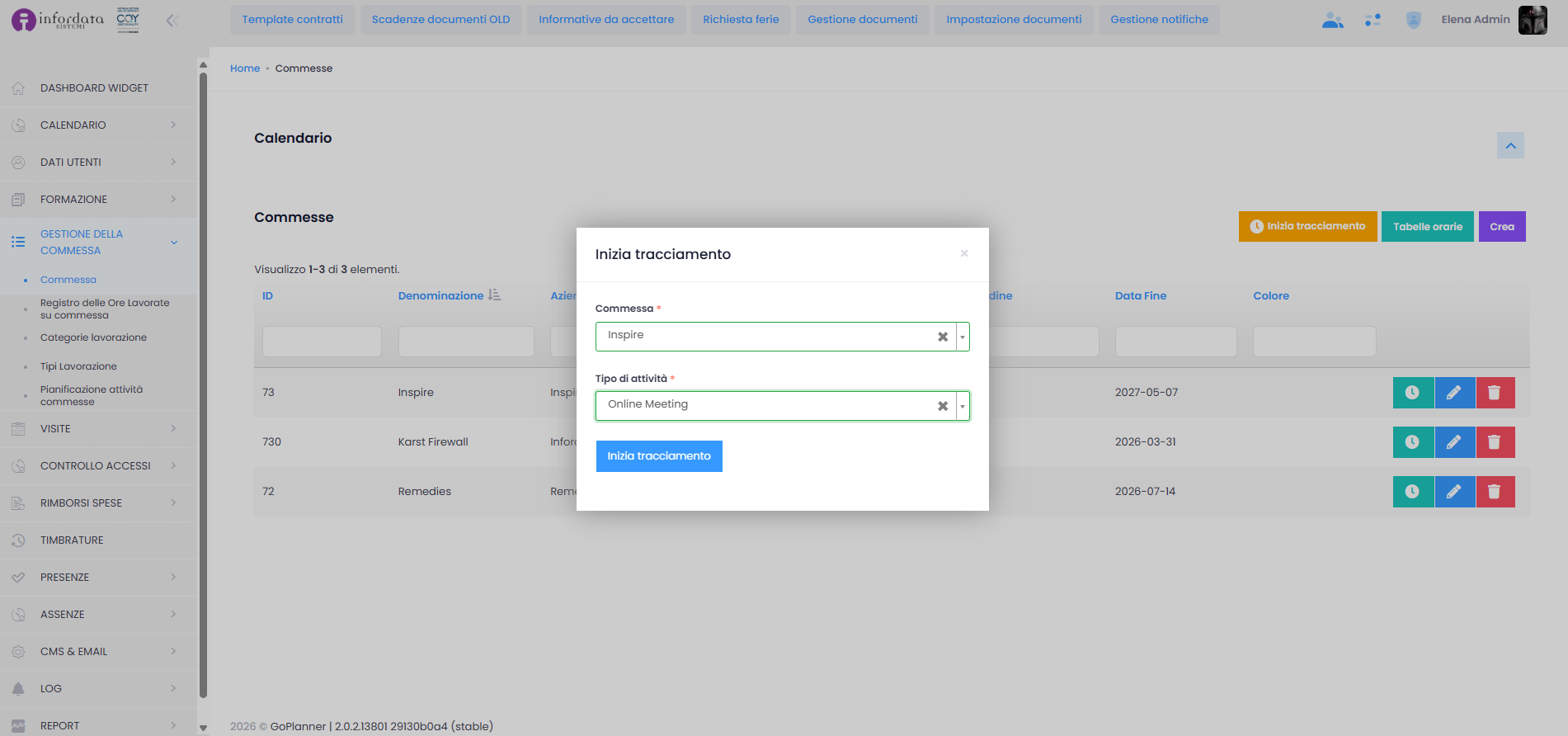Collapse the sidebar with the double-chevron icon
Image resolution: width=1568 pixels, height=736 pixels.
(172, 21)
